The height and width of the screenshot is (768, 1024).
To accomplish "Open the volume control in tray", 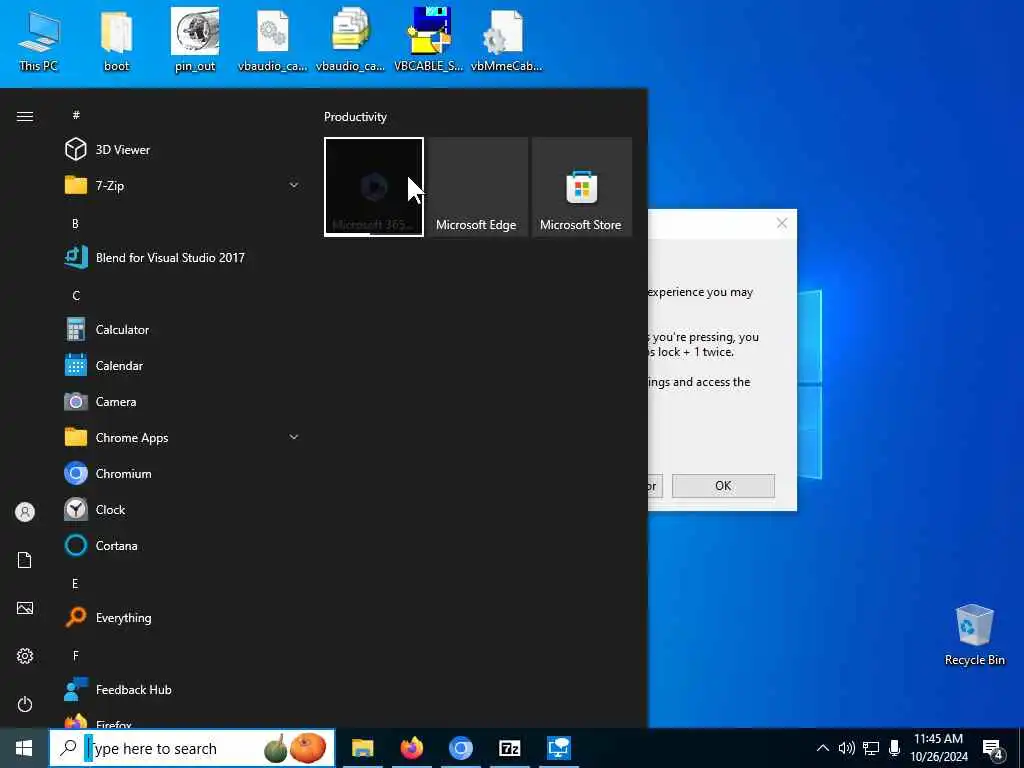I will coord(846,748).
